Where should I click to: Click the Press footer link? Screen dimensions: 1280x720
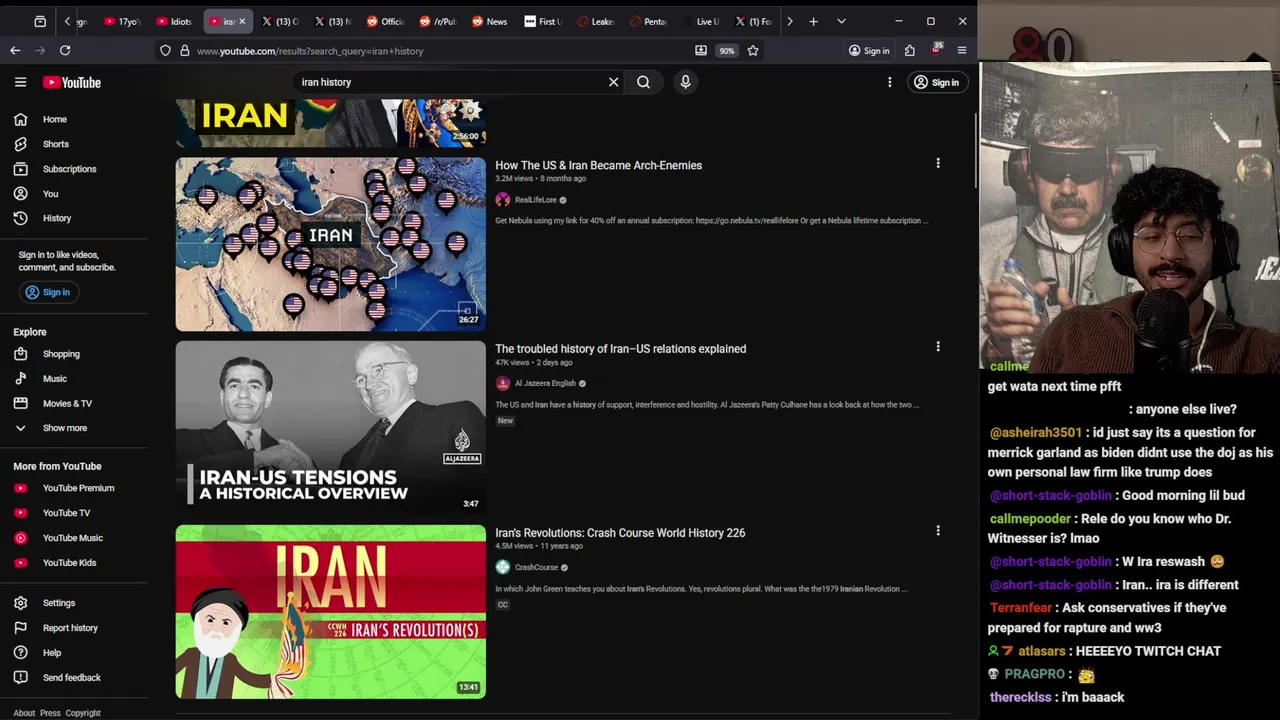[50, 713]
